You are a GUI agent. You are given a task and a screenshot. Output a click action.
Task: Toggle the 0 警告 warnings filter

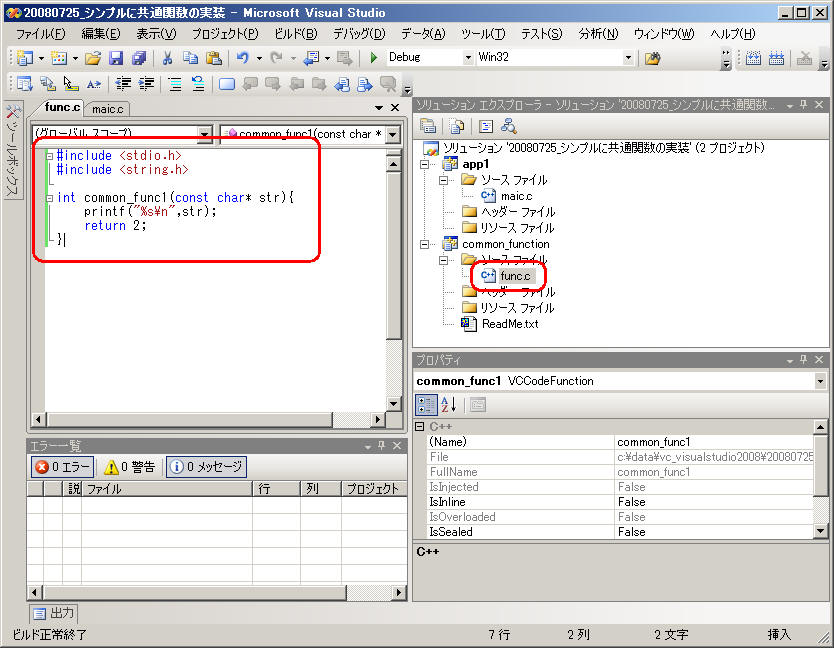click(x=130, y=467)
